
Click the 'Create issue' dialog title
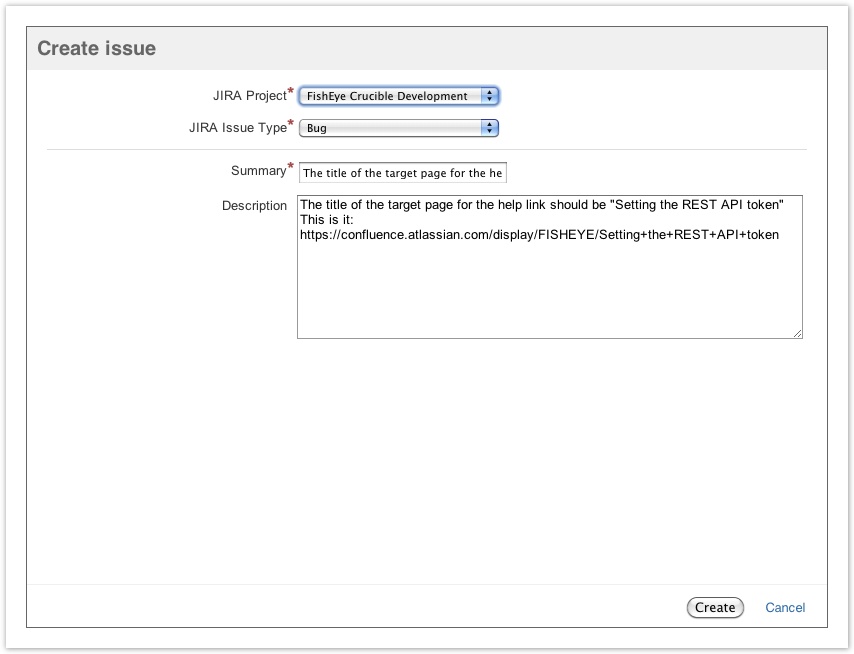click(96, 48)
